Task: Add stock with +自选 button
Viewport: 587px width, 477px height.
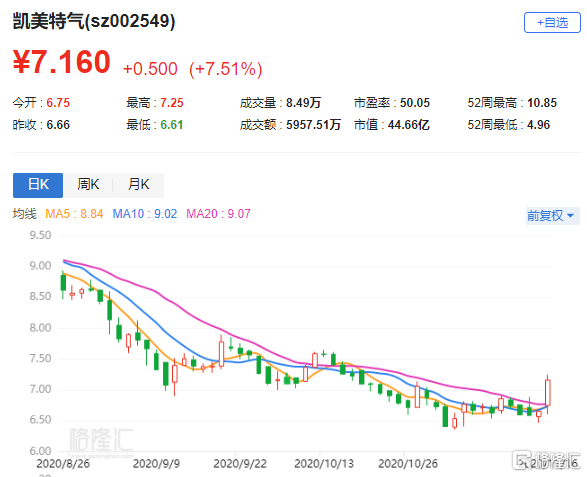Action: point(552,22)
